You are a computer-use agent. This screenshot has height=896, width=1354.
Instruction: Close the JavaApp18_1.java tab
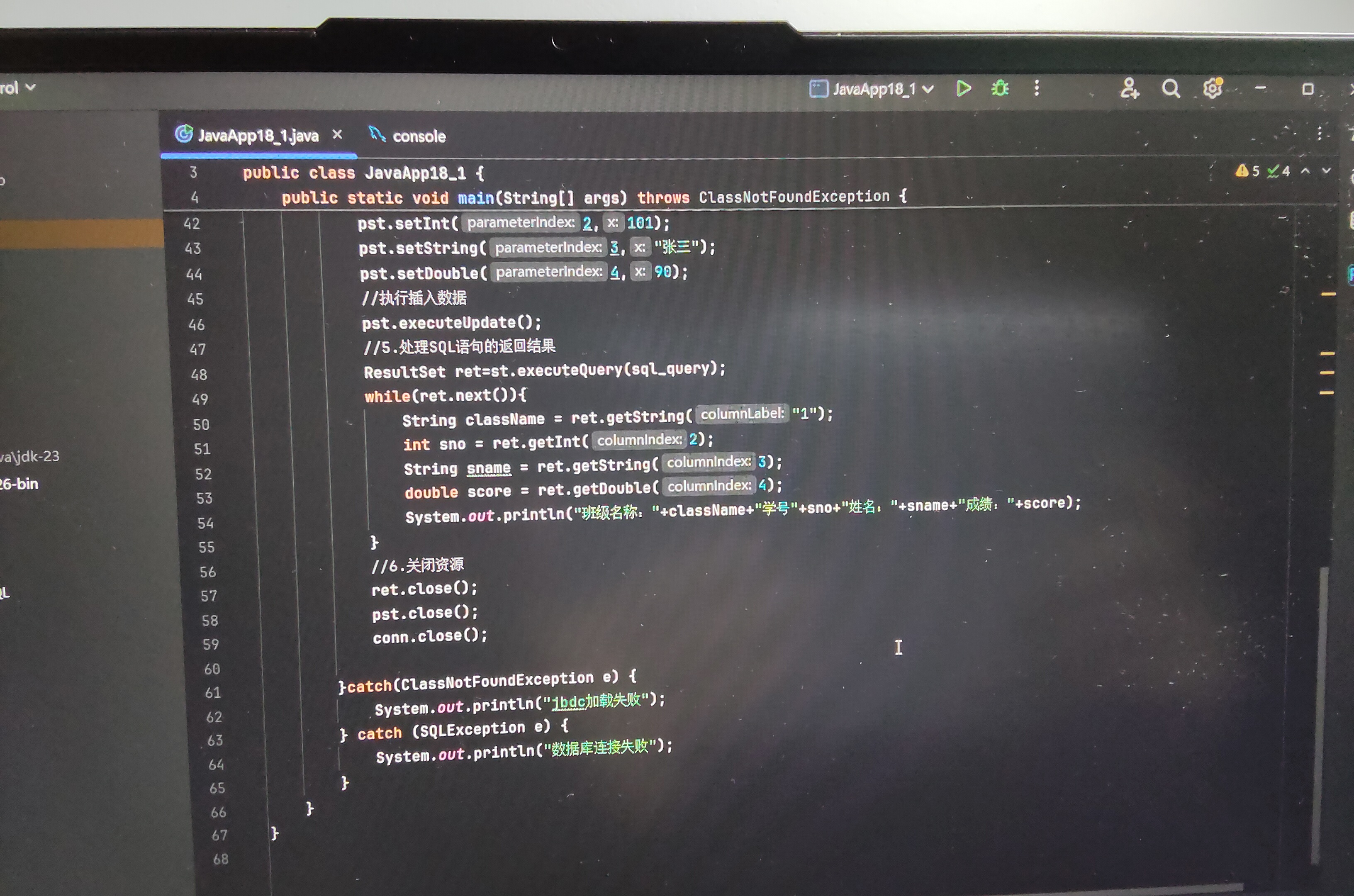point(337,134)
